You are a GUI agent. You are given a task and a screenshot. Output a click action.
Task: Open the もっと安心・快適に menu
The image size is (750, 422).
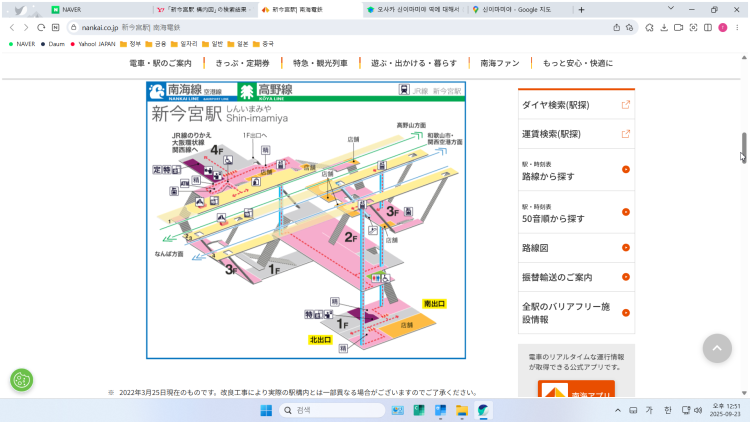click(578, 63)
